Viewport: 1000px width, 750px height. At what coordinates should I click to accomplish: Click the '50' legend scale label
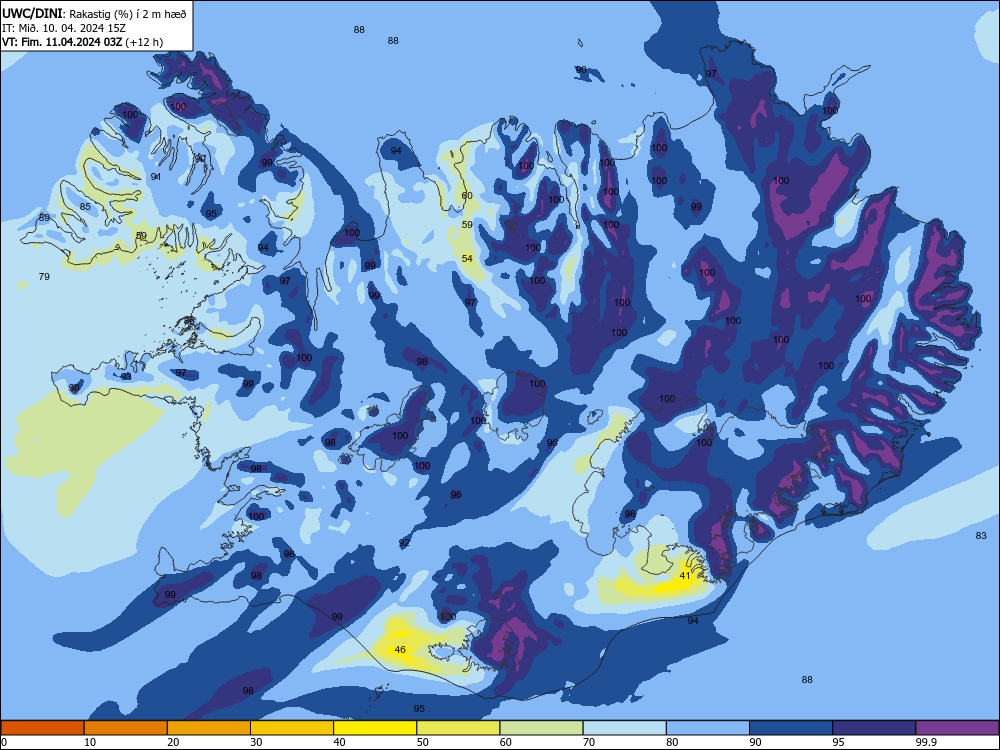click(x=423, y=742)
